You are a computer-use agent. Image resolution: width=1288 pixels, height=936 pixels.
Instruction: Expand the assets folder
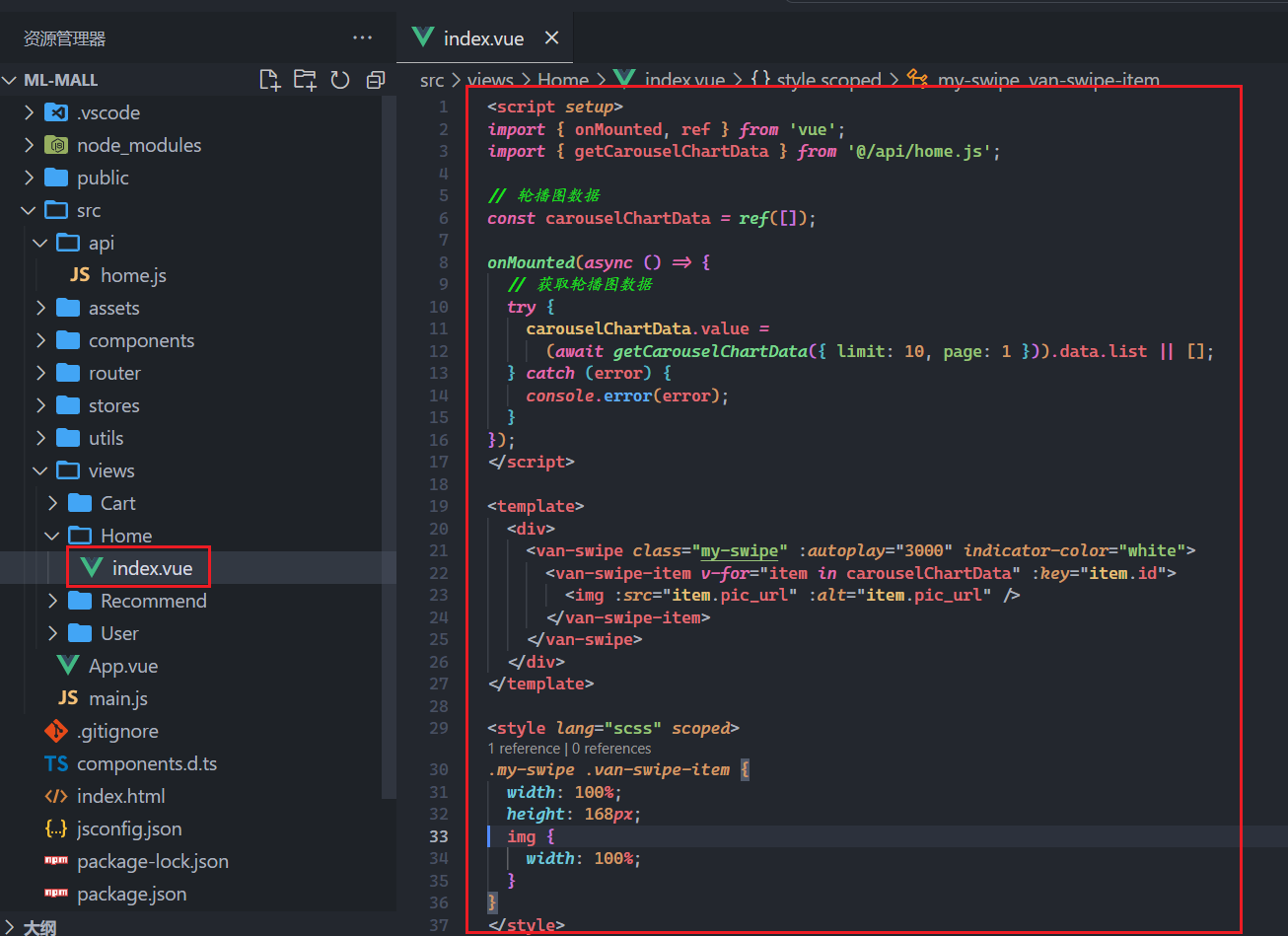40,308
